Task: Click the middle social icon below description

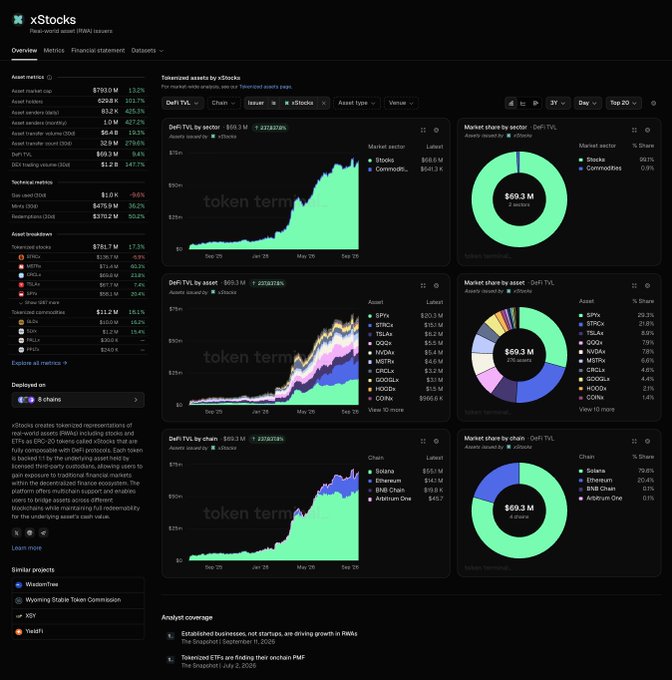Action: point(30,533)
